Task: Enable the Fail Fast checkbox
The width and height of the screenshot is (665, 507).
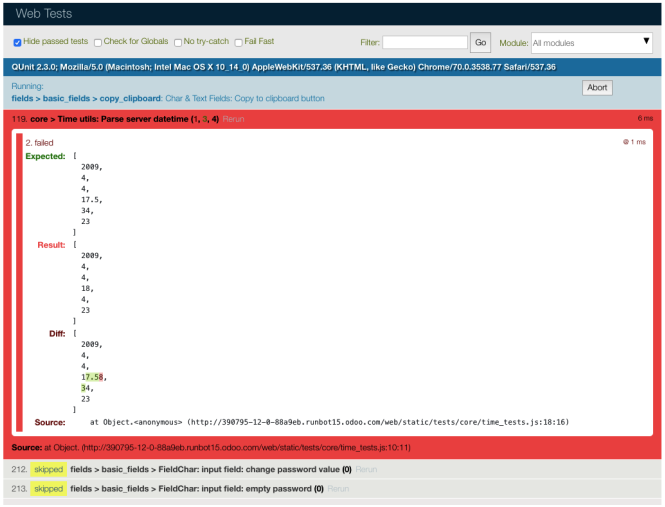Action: [x=238, y=42]
